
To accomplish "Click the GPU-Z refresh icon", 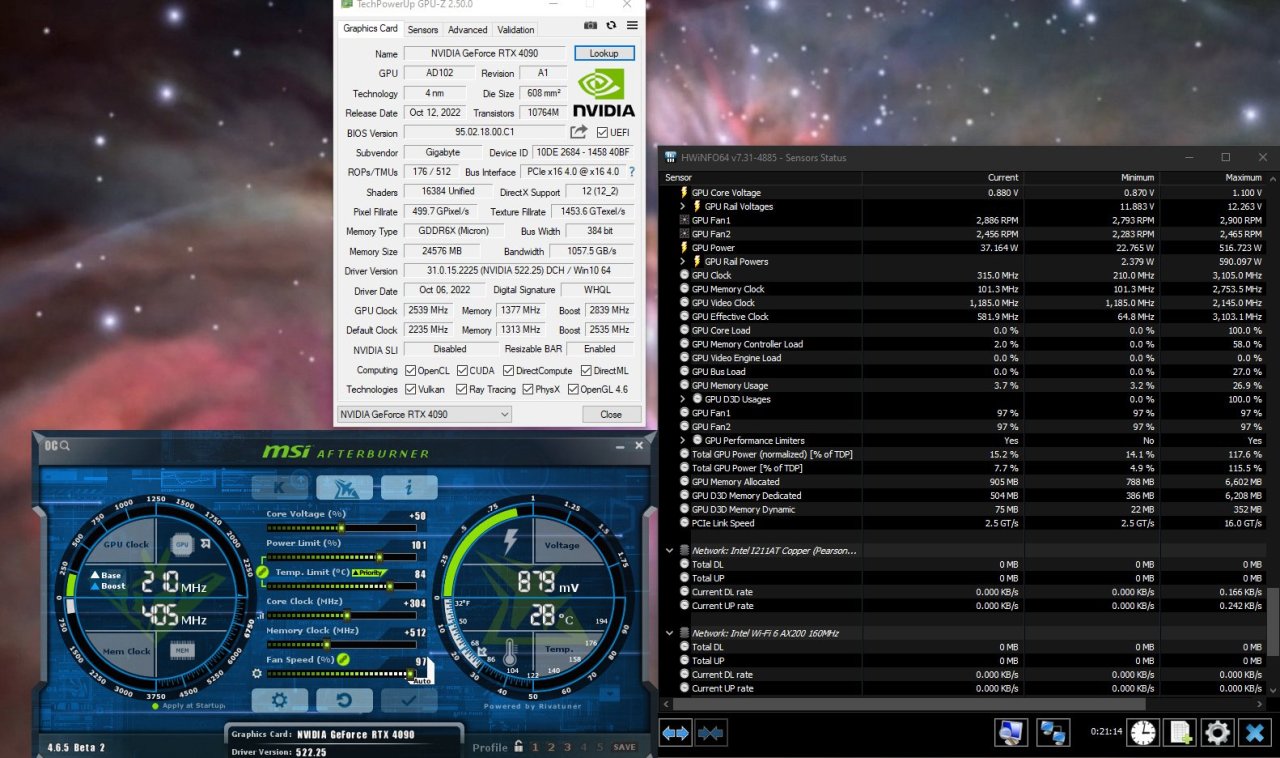I will point(611,26).
